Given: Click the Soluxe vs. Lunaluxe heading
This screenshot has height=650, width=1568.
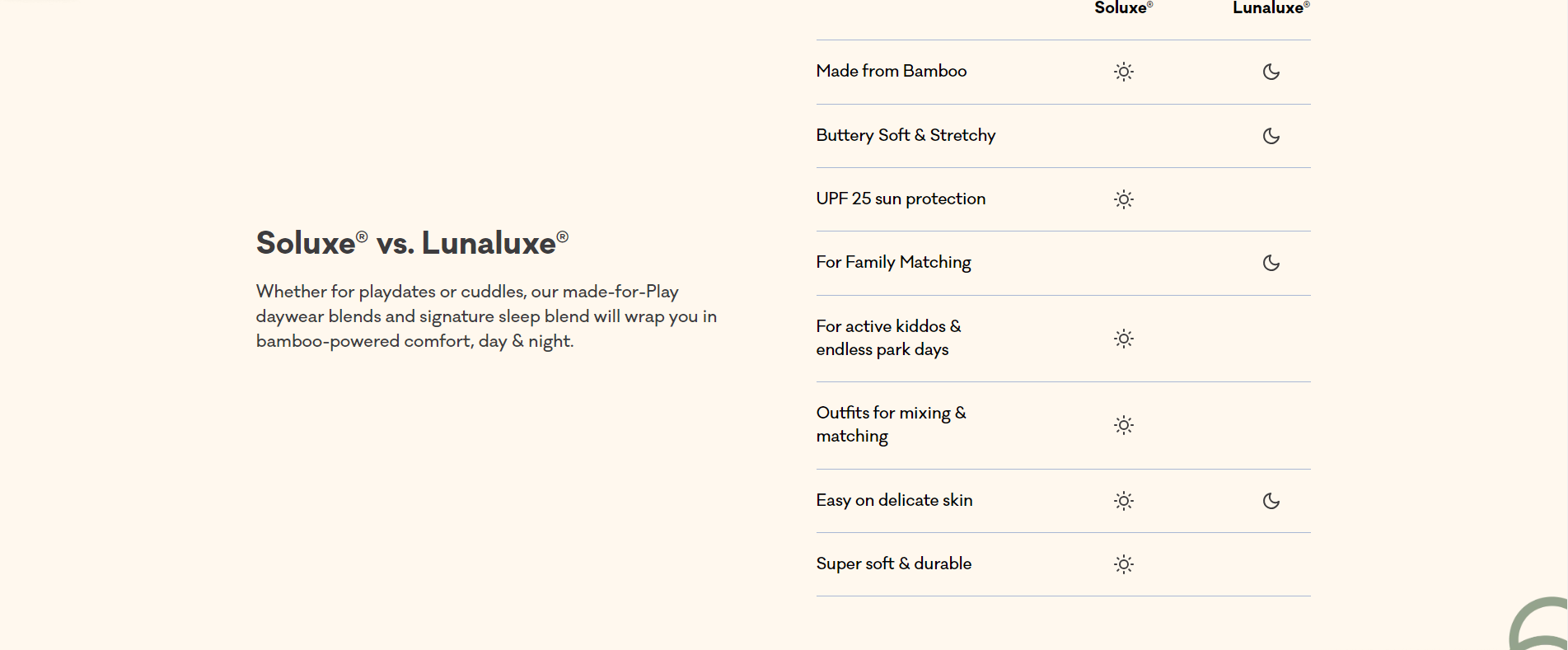Looking at the screenshot, I should pos(412,243).
